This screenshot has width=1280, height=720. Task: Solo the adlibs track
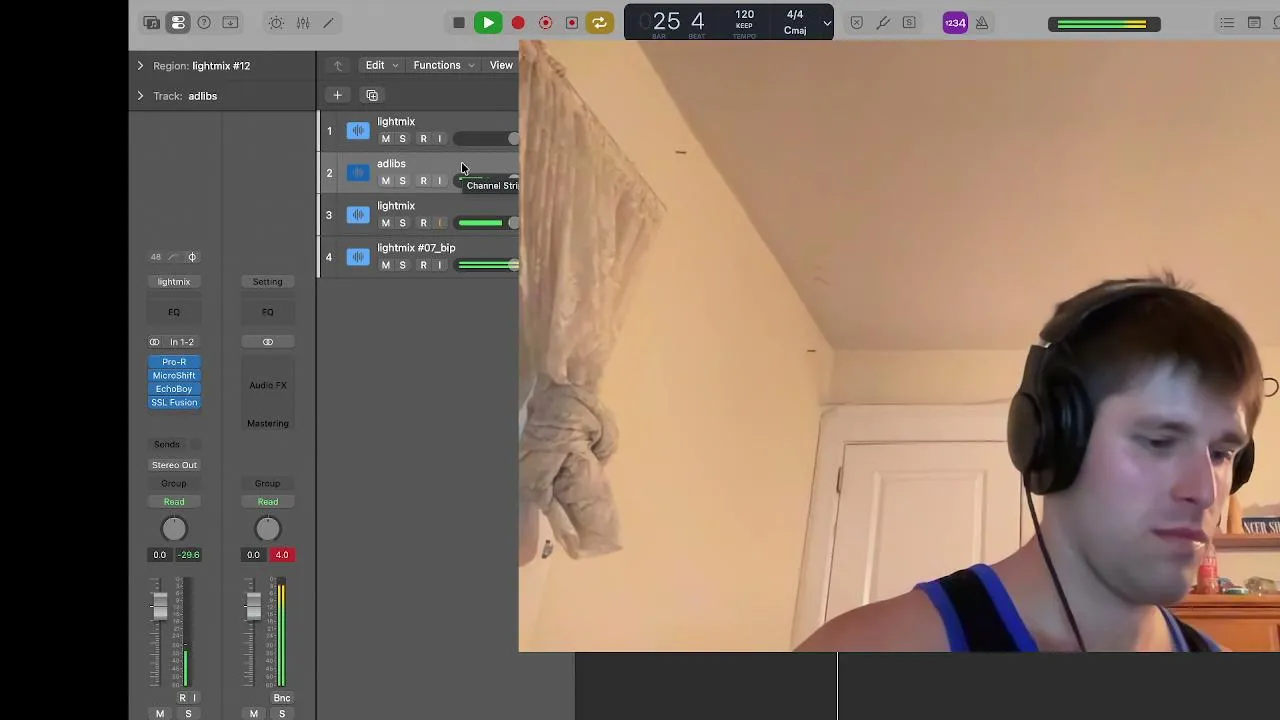point(402,181)
